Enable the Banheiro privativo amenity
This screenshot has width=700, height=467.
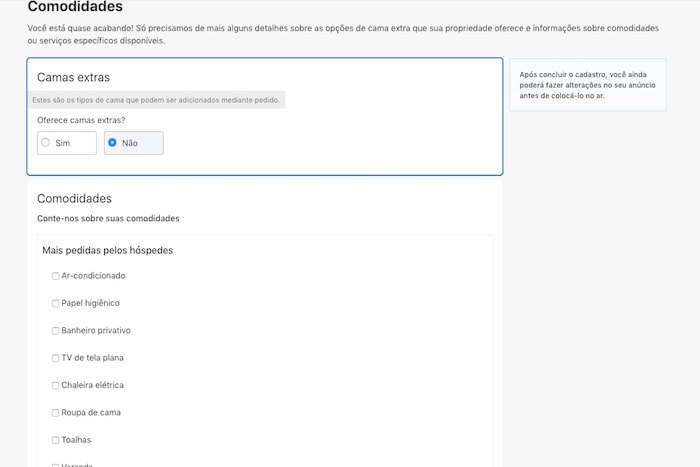(55, 331)
